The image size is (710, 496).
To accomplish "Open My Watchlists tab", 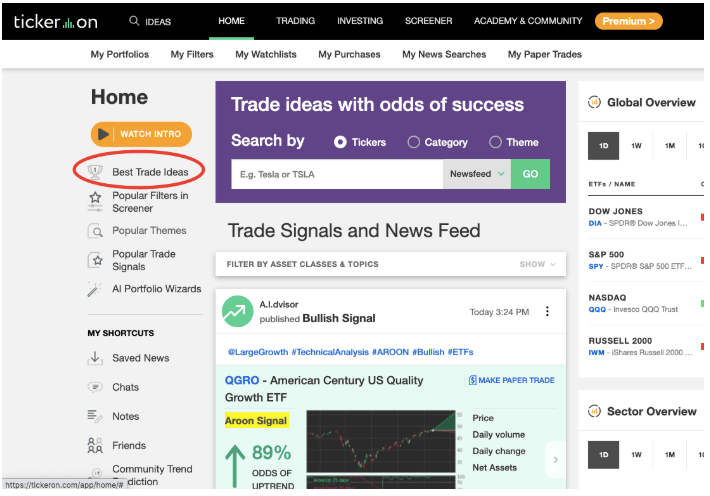I will click(266, 54).
